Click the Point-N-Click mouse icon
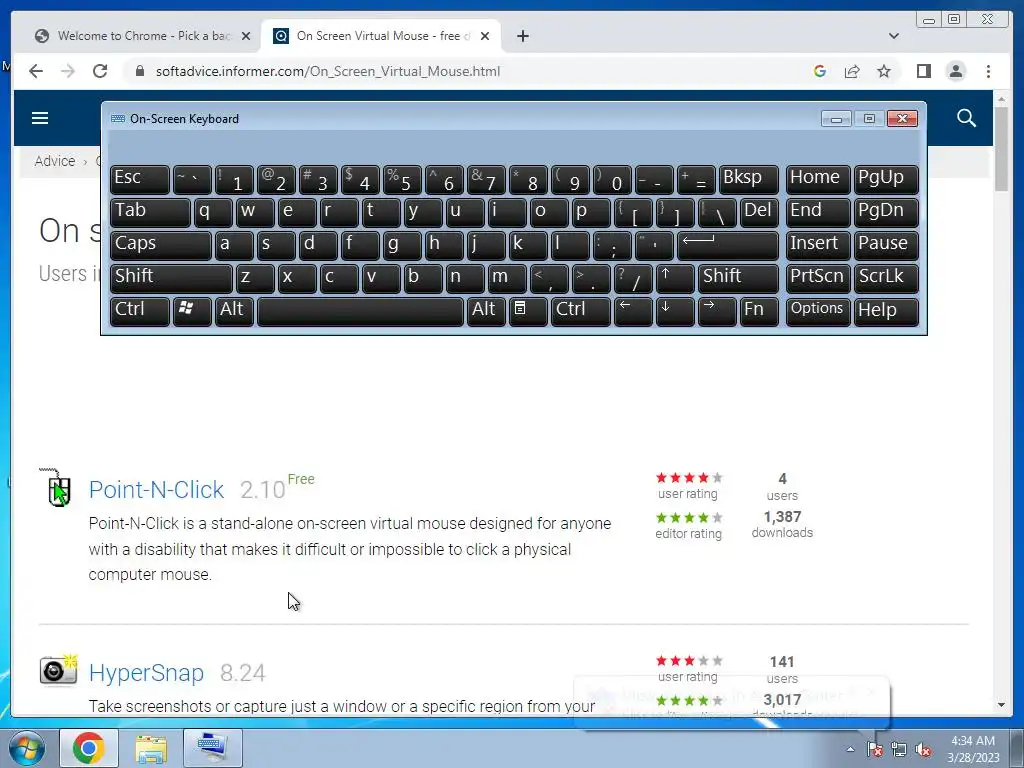Viewport: 1024px width, 768px height. pyautogui.click(x=57, y=488)
